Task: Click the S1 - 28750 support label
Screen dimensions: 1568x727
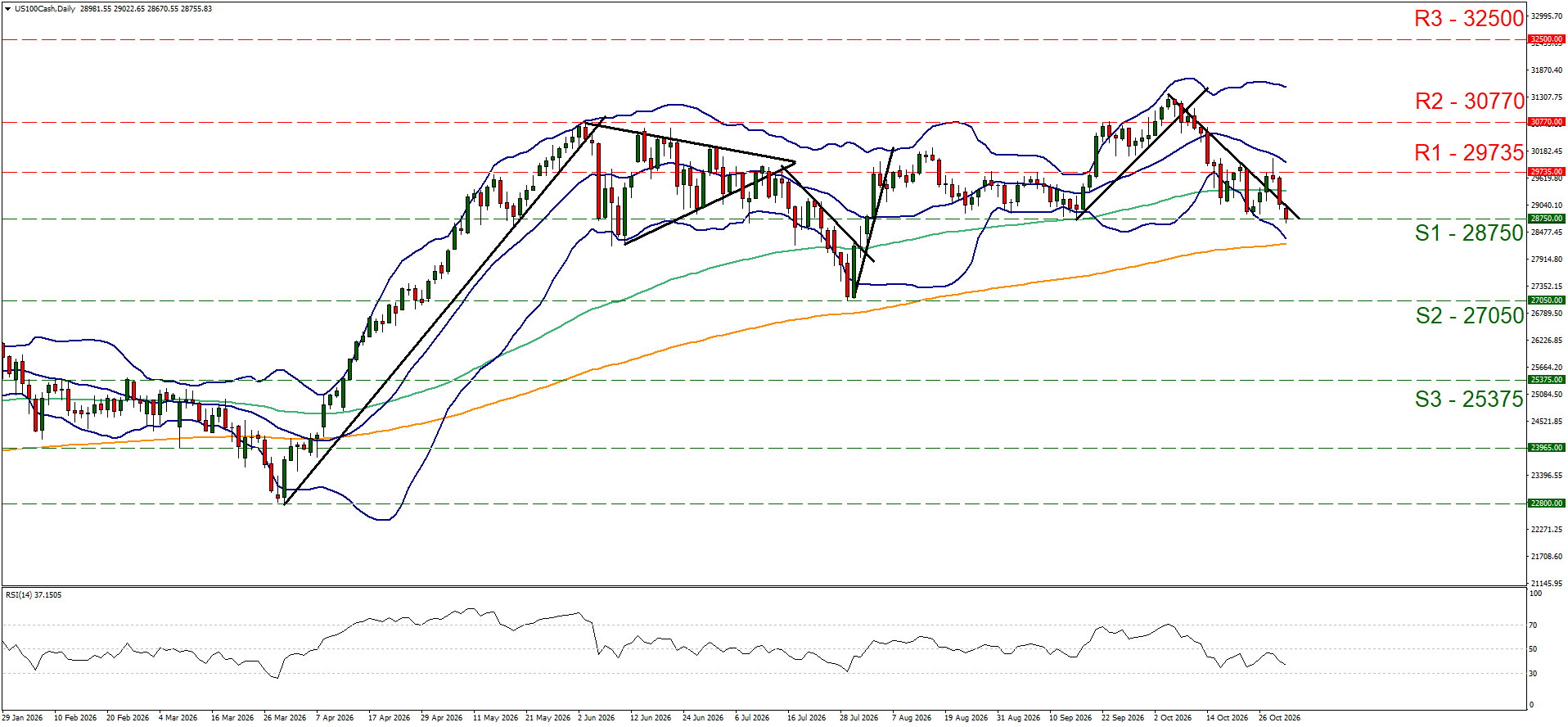Action: pos(1469,233)
